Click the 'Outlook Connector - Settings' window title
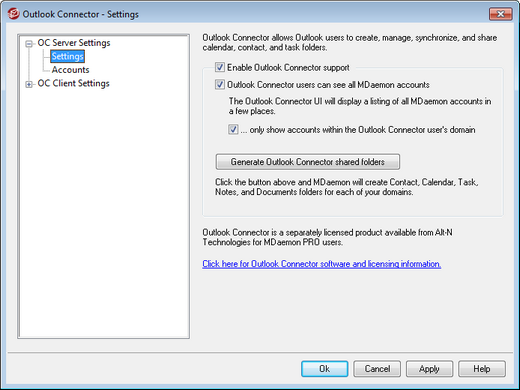 (x=81, y=14)
